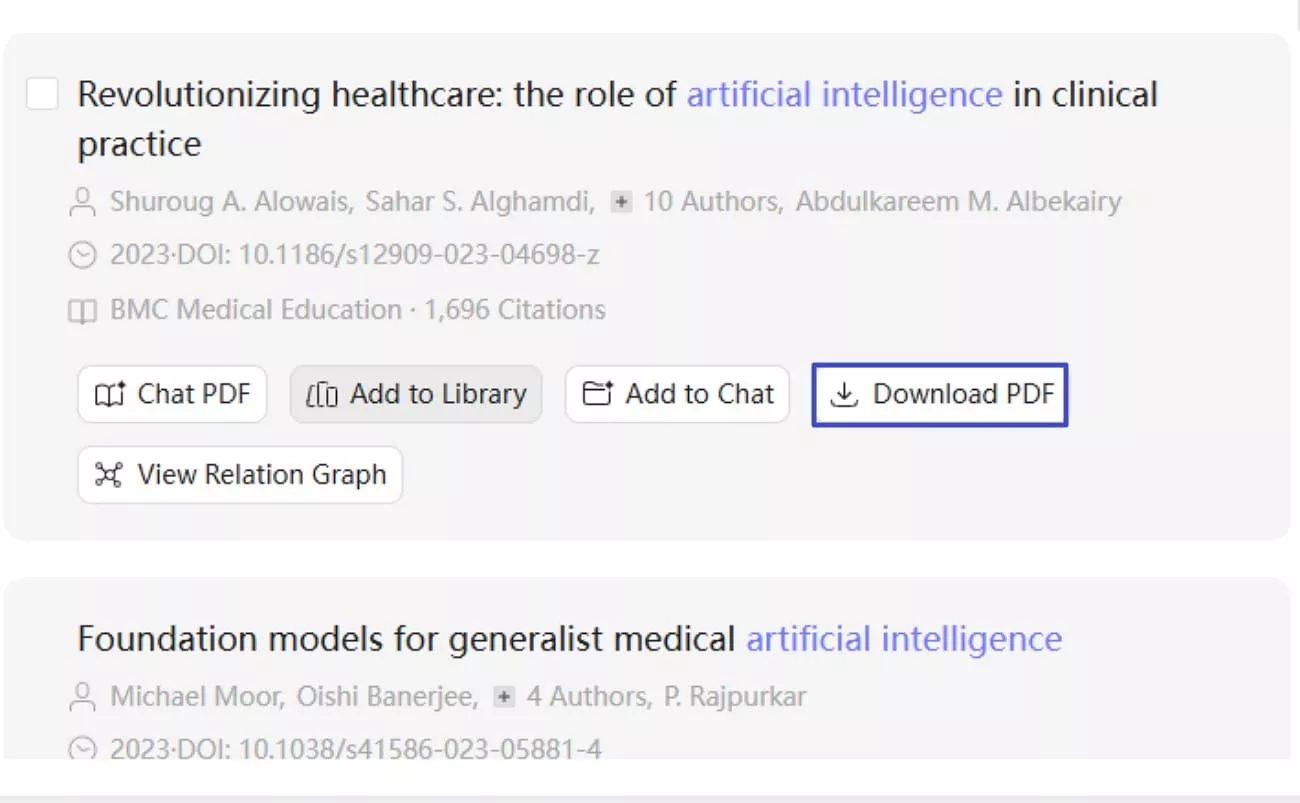Click the person icon beside Michael Moor
This screenshot has width=1300, height=803.
pyautogui.click(x=82, y=695)
